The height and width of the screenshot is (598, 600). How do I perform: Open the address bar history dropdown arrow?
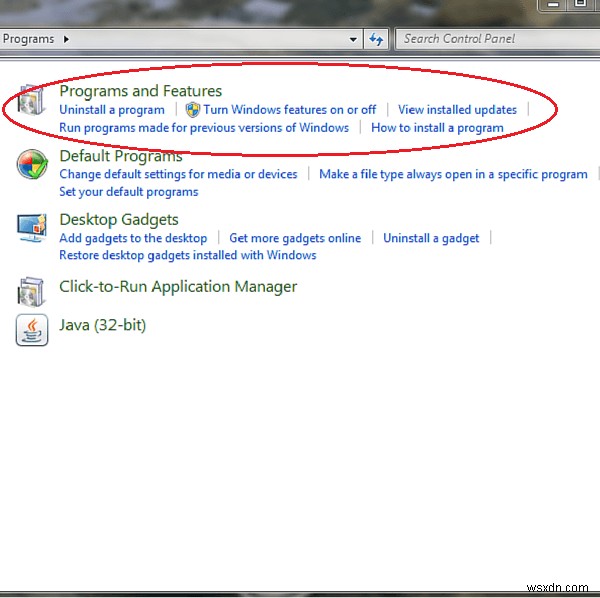tap(353, 39)
